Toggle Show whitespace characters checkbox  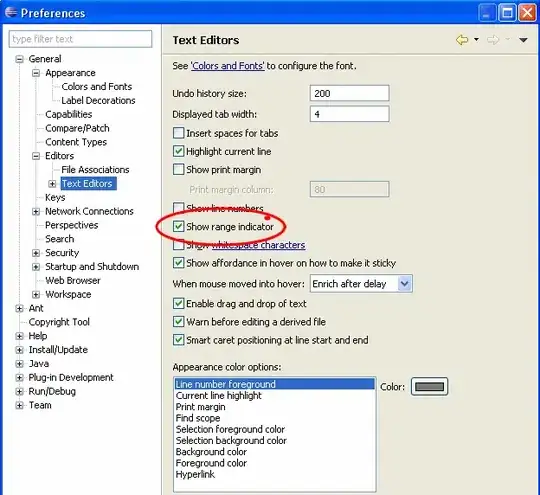click(x=178, y=245)
